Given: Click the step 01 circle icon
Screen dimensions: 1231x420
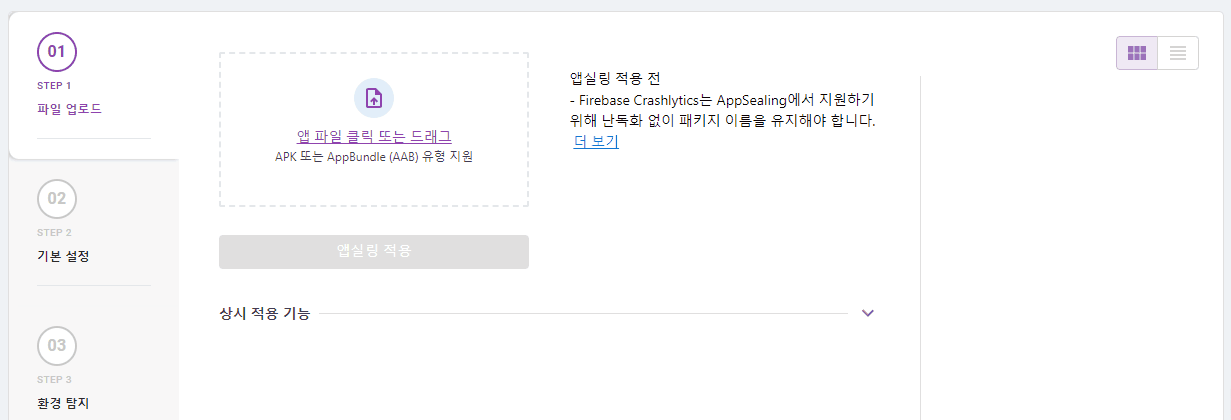Looking at the screenshot, I should pos(57,51).
